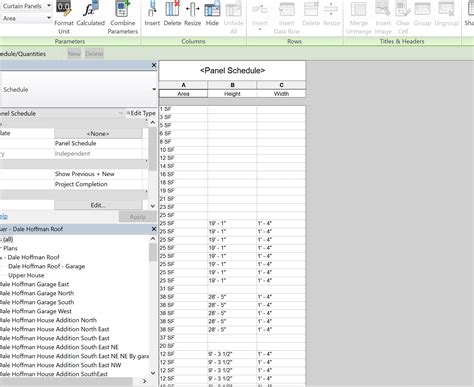Viewport: 474px width, 387px height.
Task: Open Dale Hoffman Garage North view
Action: coord(37,293)
